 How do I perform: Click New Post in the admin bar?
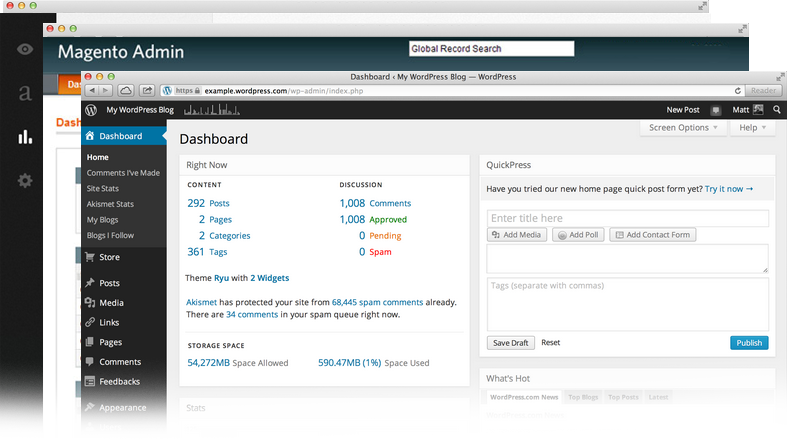coord(683,109)
